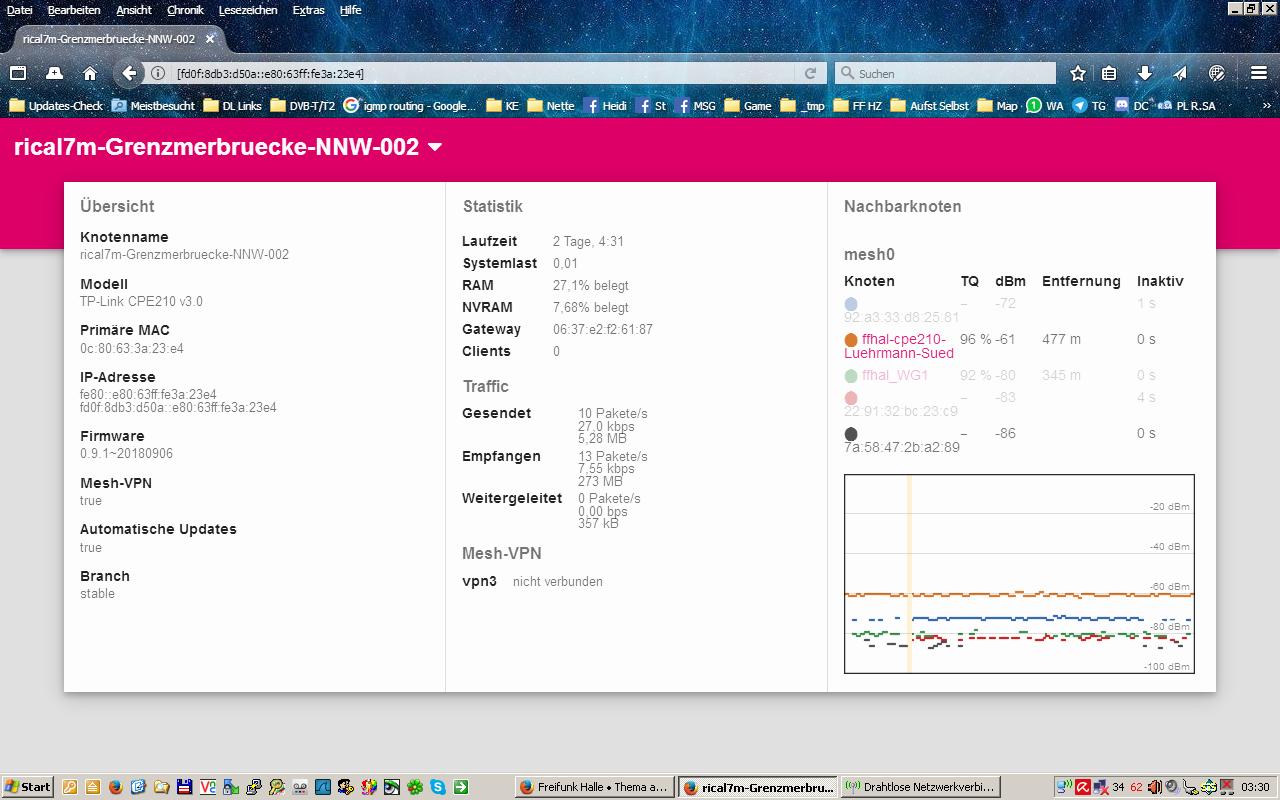Expand the node name dropdown in header
The width and height of the screenshot is (1280, 800).
click(x=435, y=147)
